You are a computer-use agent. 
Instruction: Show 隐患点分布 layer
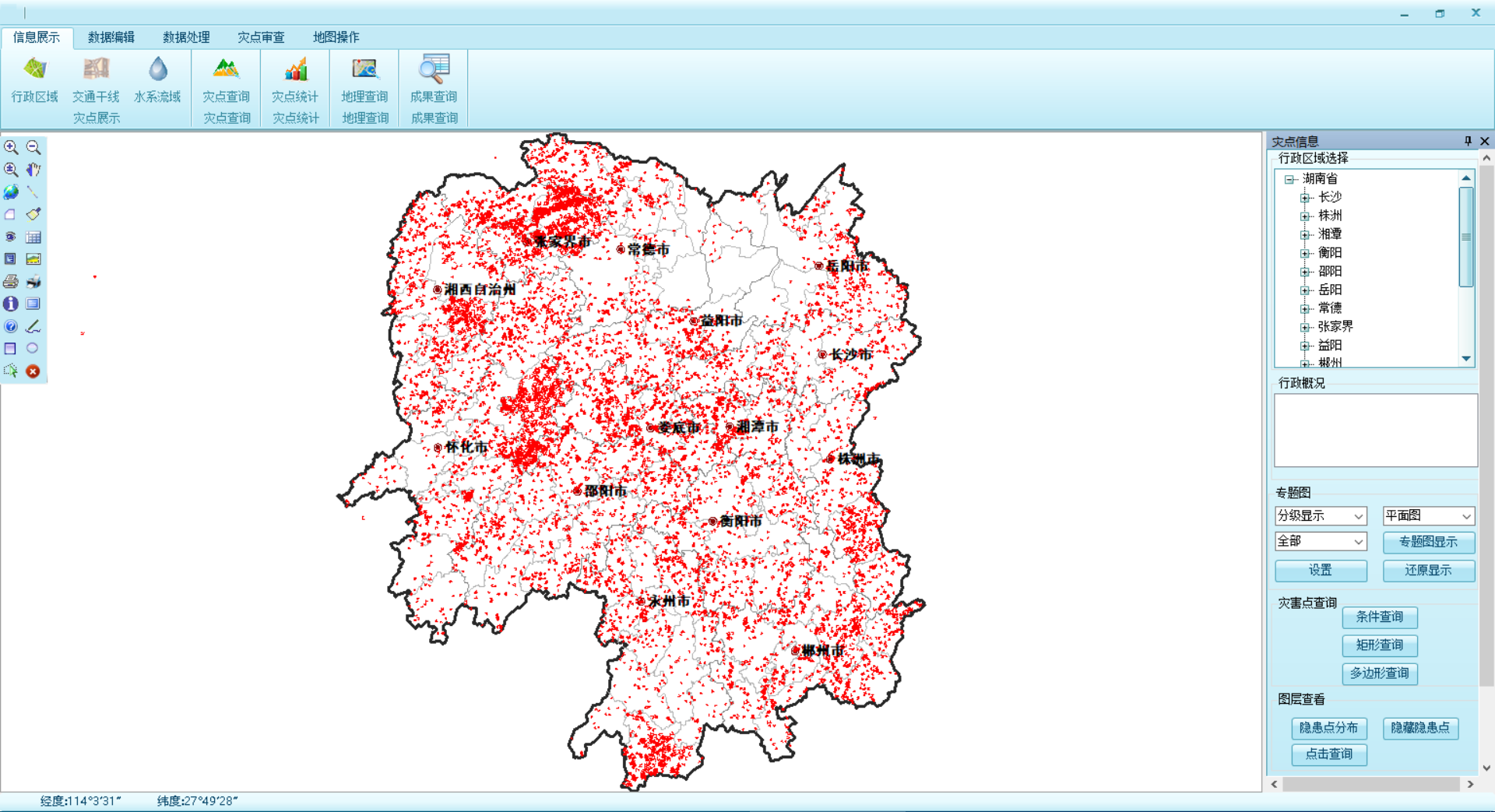(x=1328, y=728)
